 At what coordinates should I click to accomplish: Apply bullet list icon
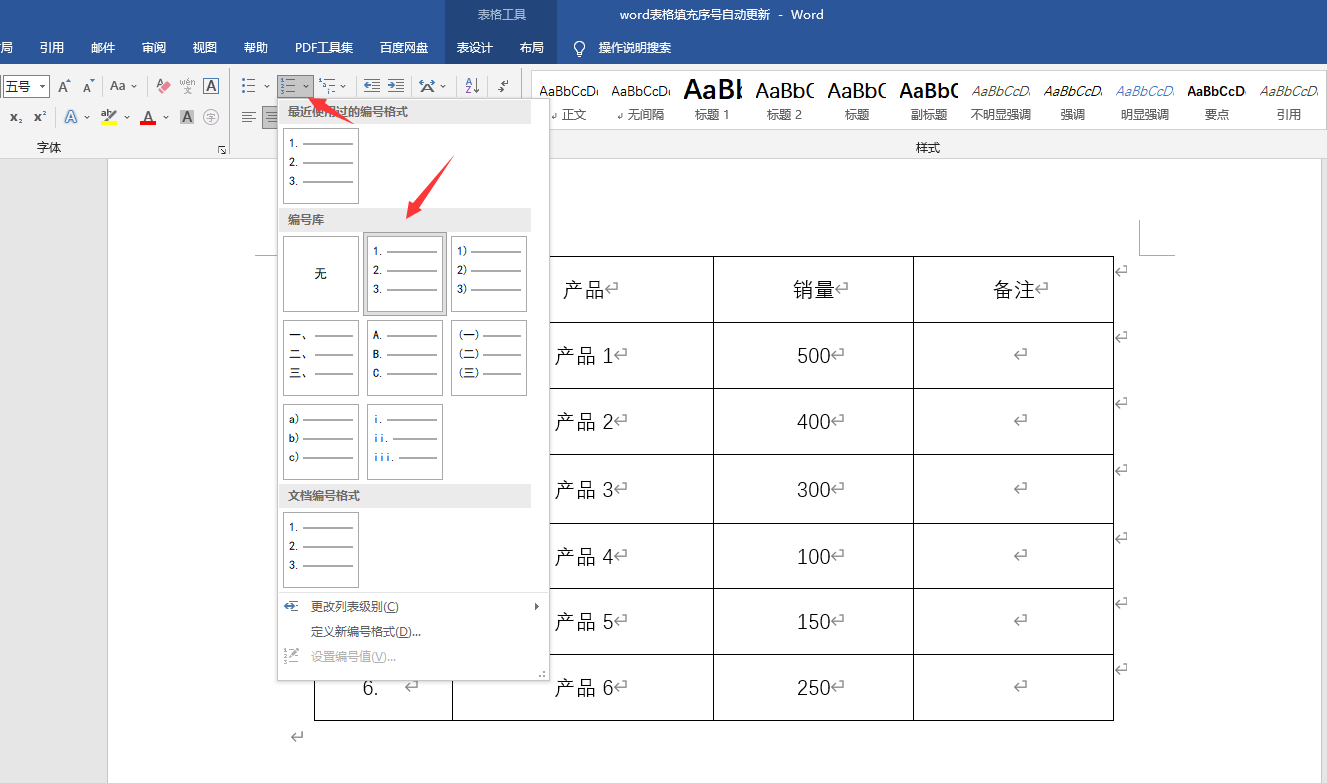[248, 86]
